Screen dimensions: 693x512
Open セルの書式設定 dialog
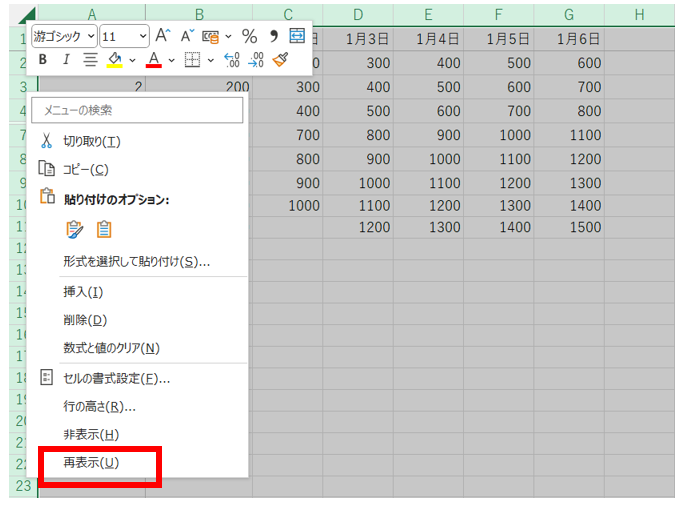(x=116, y=378)
